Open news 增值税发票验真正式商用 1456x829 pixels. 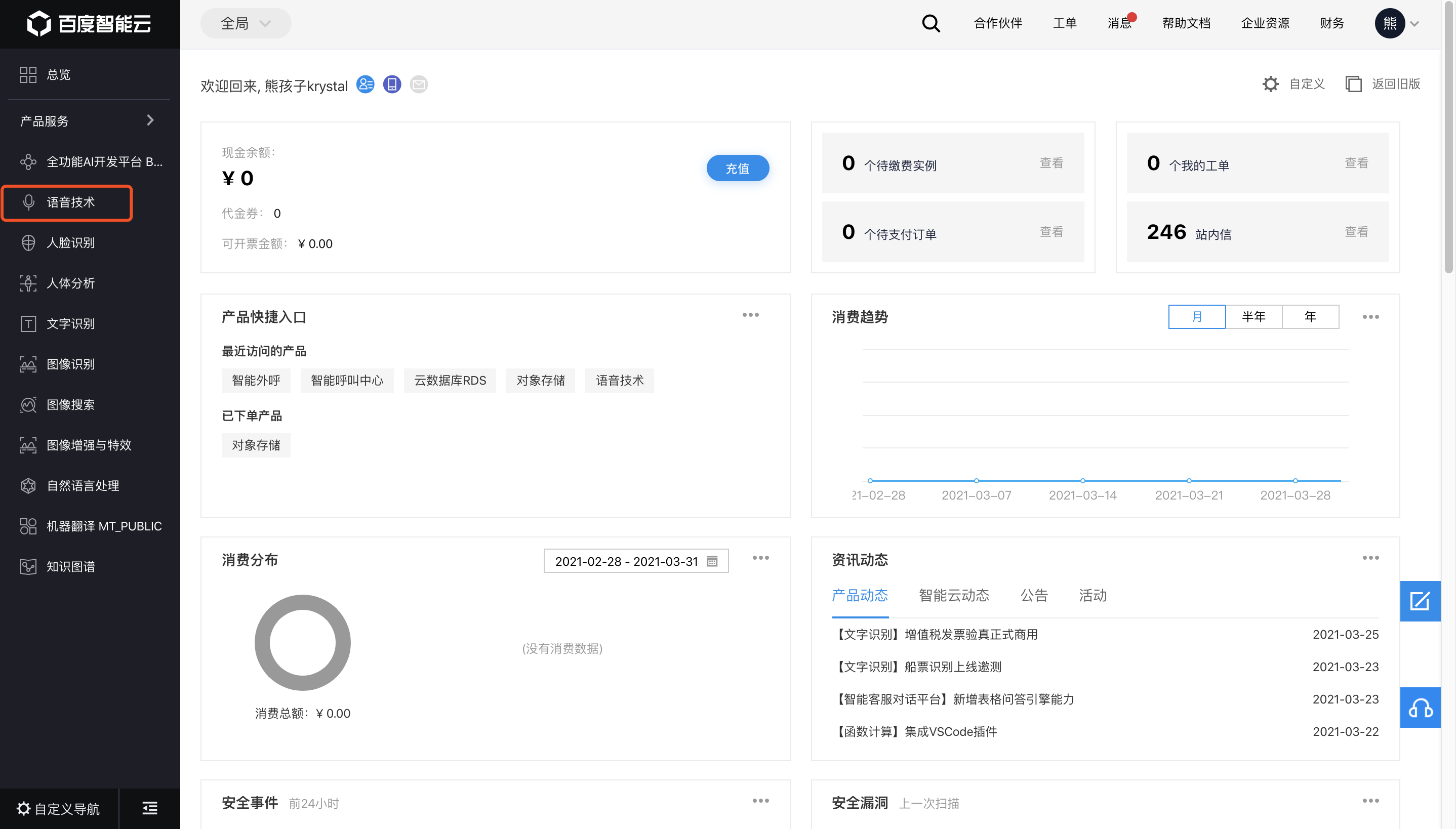[x=935, y=634]
